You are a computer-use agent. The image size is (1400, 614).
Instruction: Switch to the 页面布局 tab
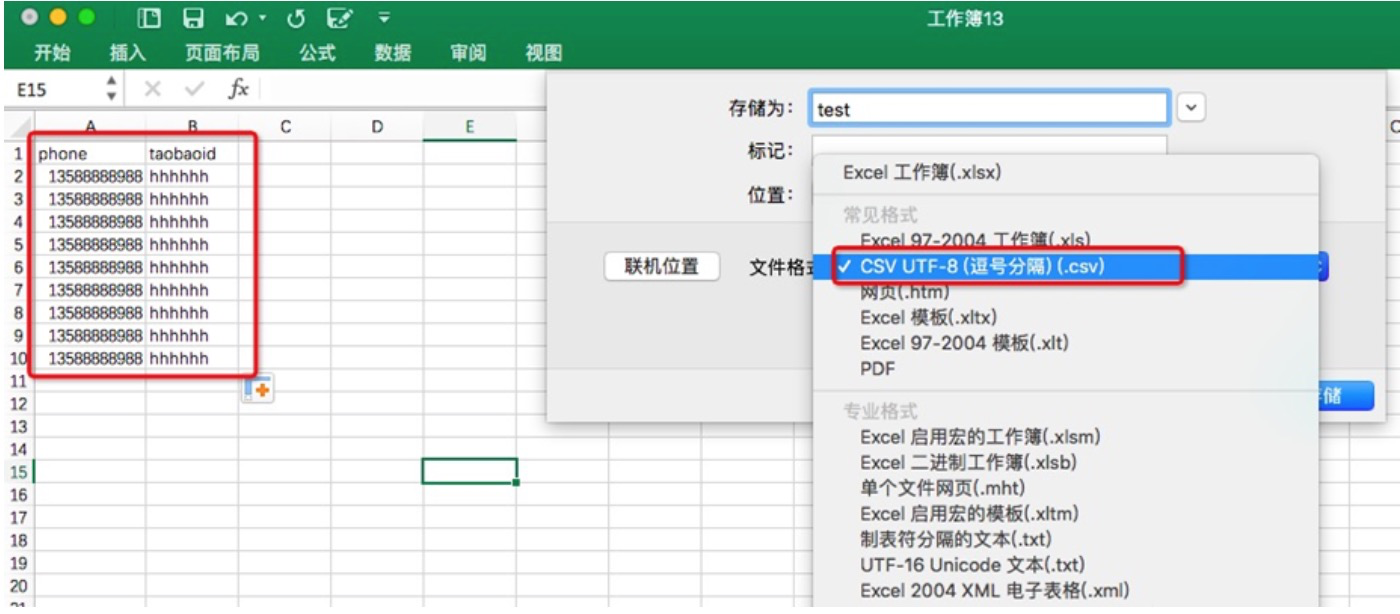222,53
